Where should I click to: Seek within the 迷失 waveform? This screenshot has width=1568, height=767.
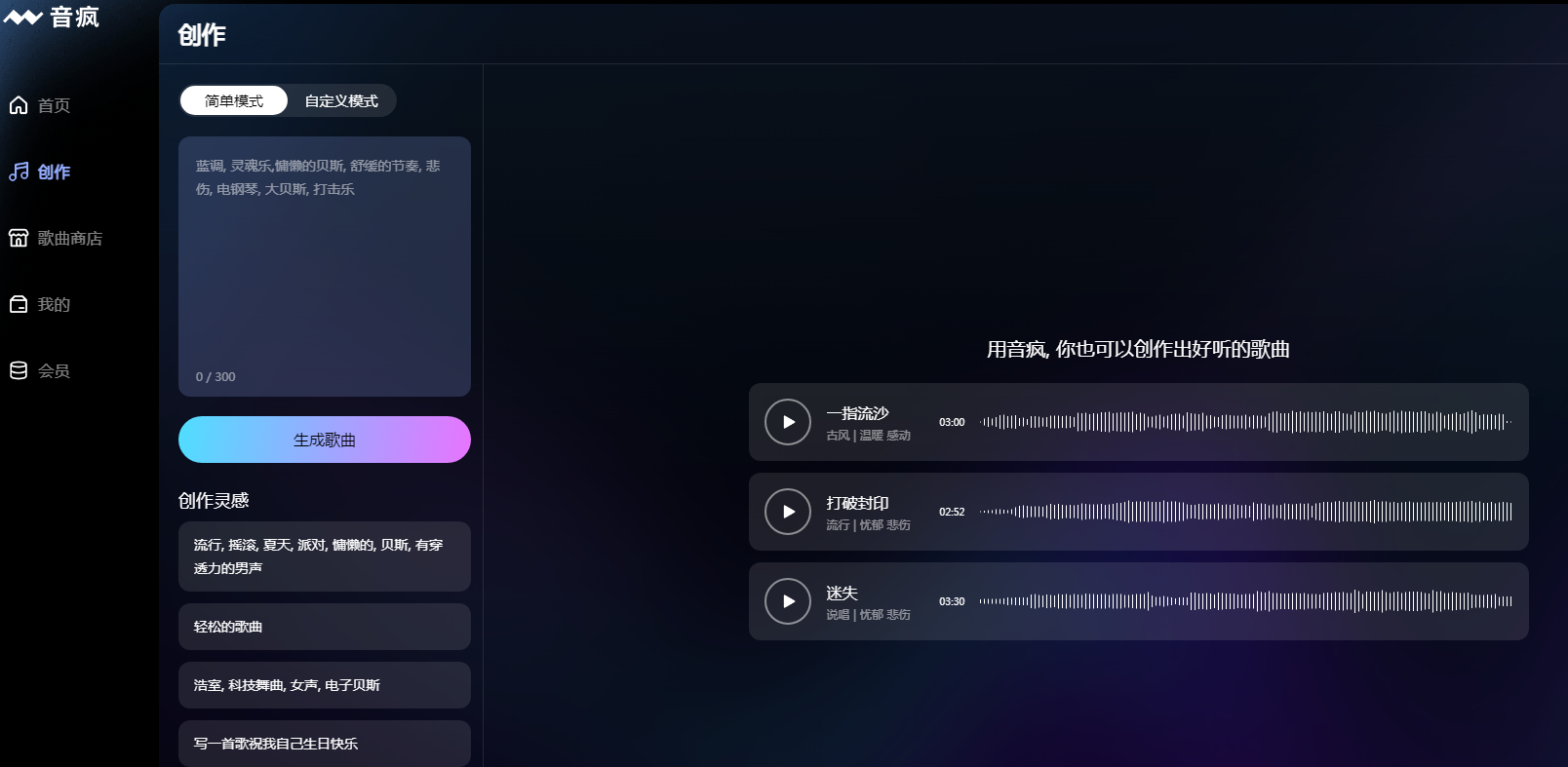(1246, 601)
